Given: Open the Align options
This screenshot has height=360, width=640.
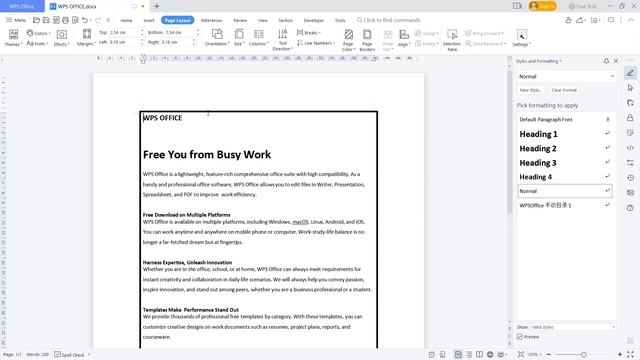Looking at the screenshot, I should tap(404, 38).
